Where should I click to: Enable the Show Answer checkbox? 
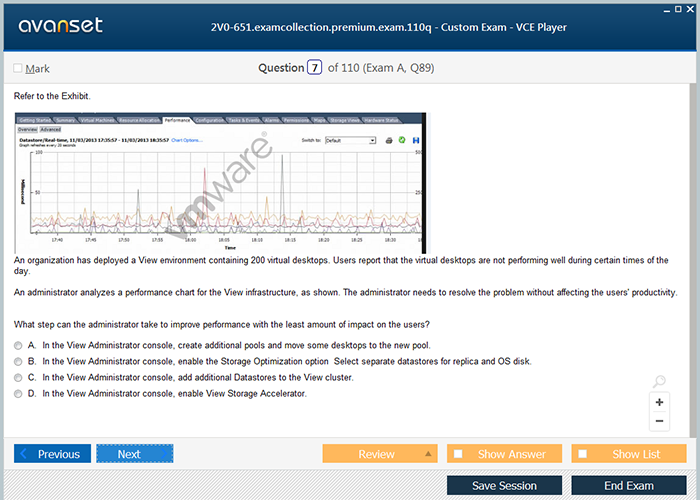pos(458,454)
